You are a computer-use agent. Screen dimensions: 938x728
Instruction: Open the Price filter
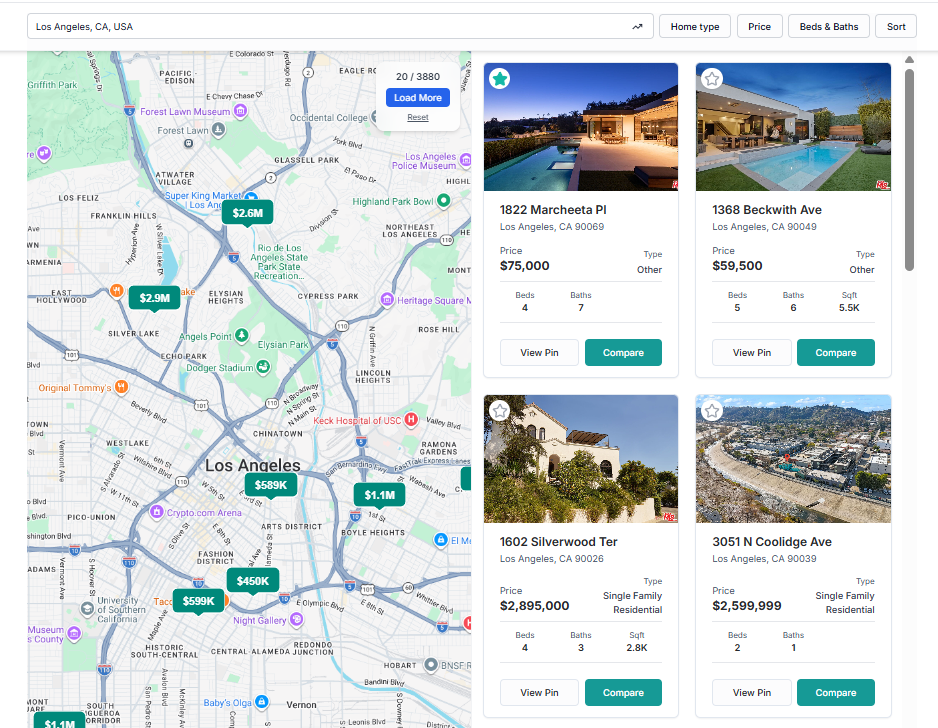(x=759, y=26)
